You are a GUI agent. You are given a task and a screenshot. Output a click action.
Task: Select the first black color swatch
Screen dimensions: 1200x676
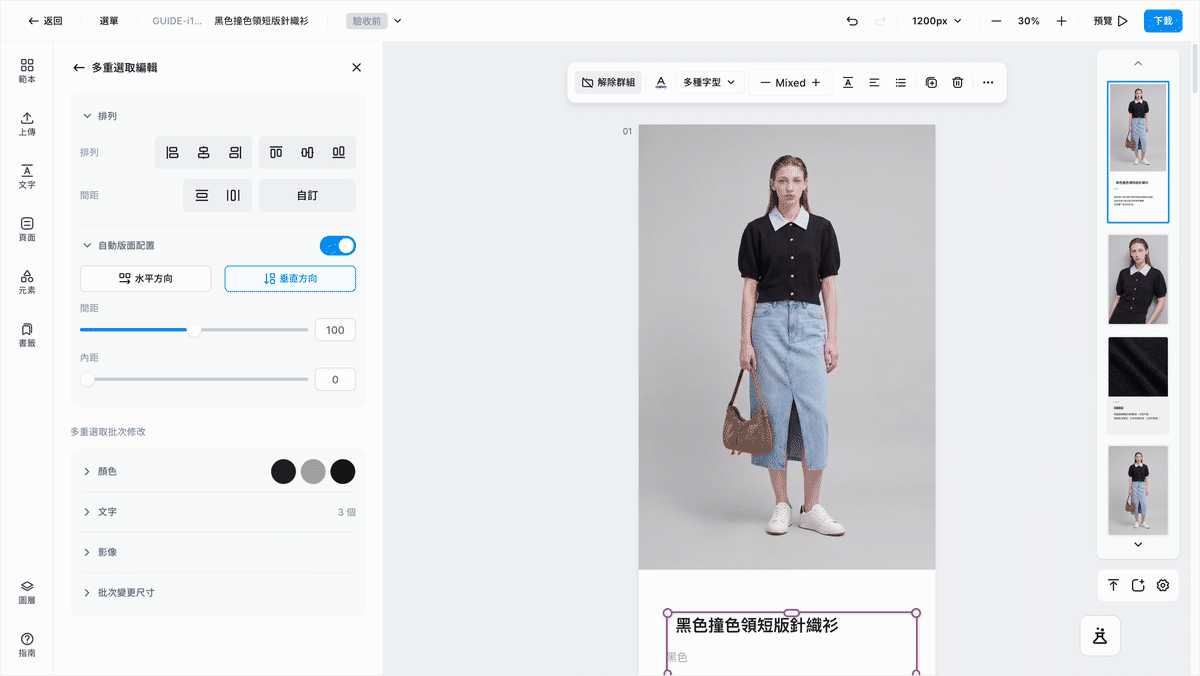[283, 472]
